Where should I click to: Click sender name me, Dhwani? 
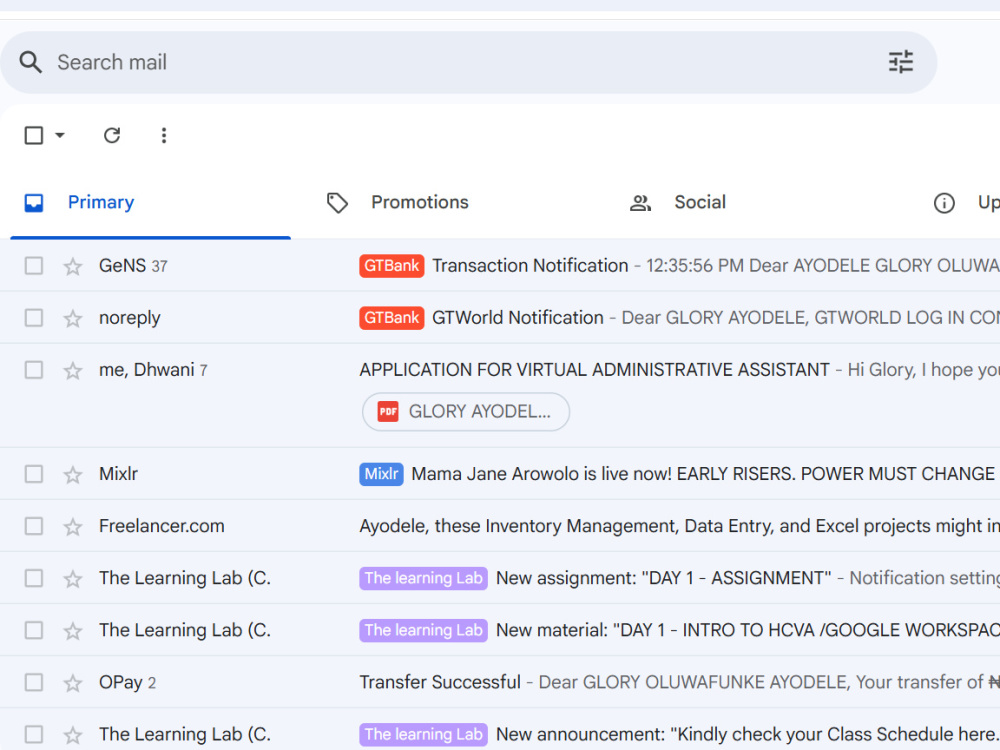(147, 370)
